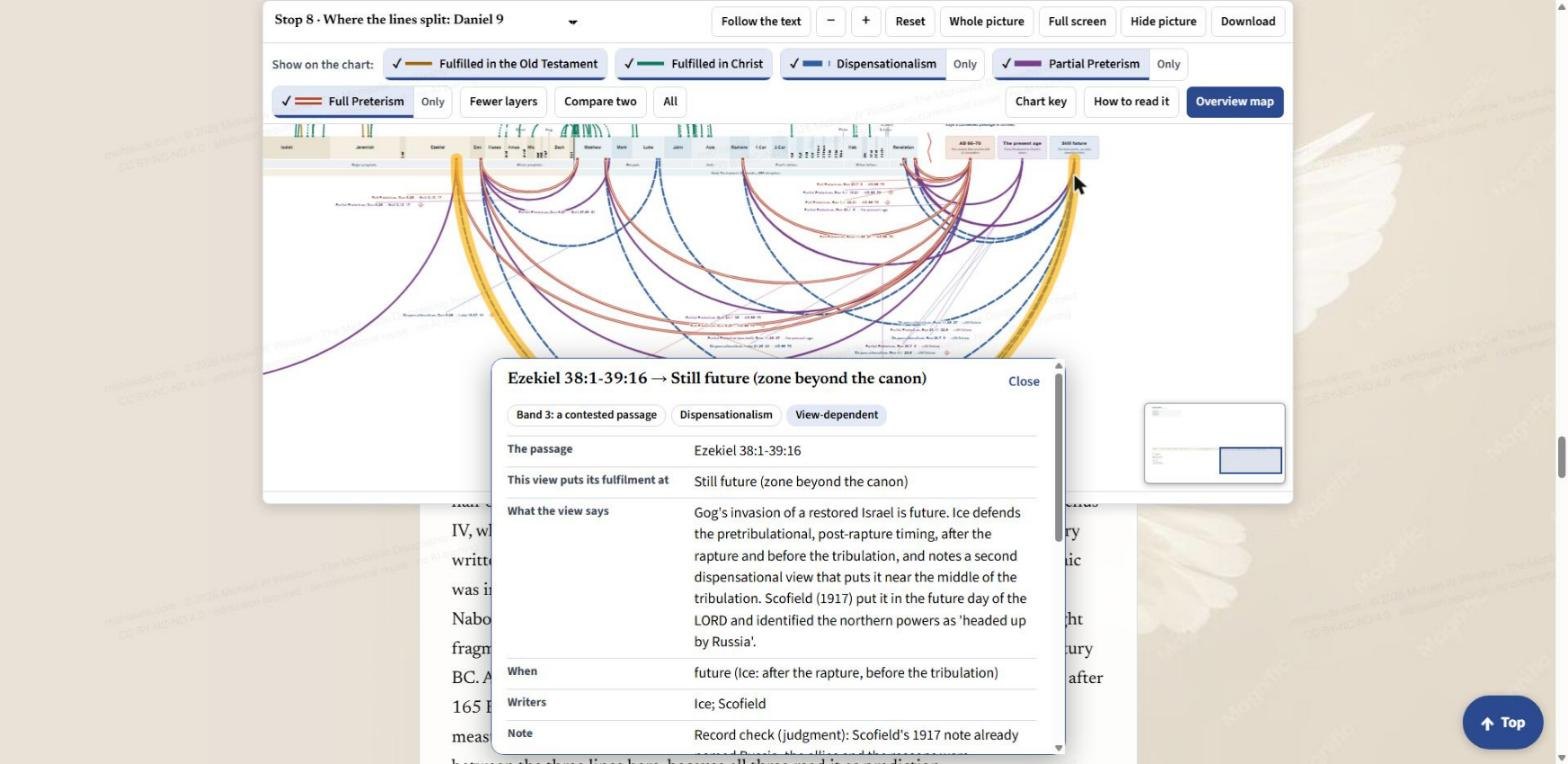Show Only Dispensationalism layer
This screenshot has width=1568, height=764.
pos(965,64)
